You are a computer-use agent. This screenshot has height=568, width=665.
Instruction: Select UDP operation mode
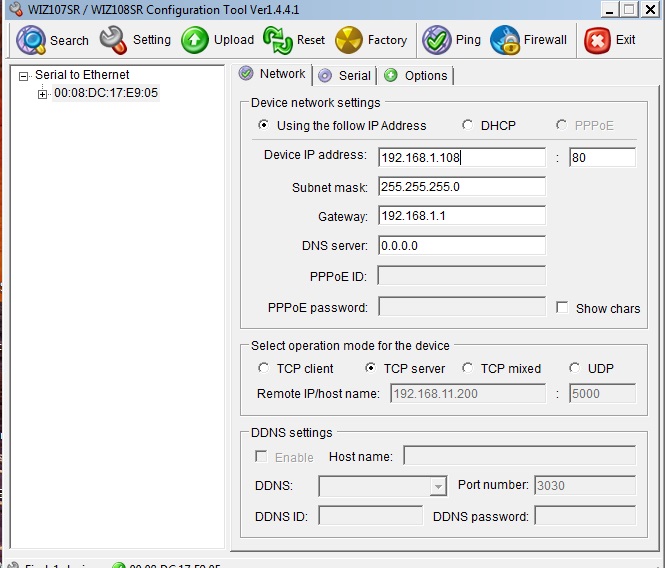point(575,367)
